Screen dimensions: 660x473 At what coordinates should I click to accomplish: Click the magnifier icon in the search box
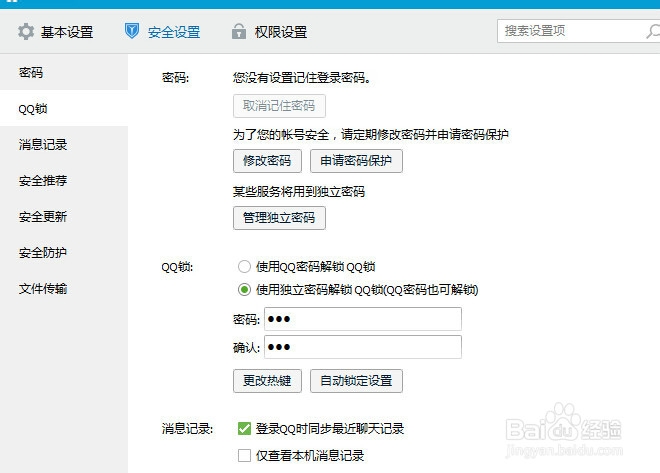(652, 31)
